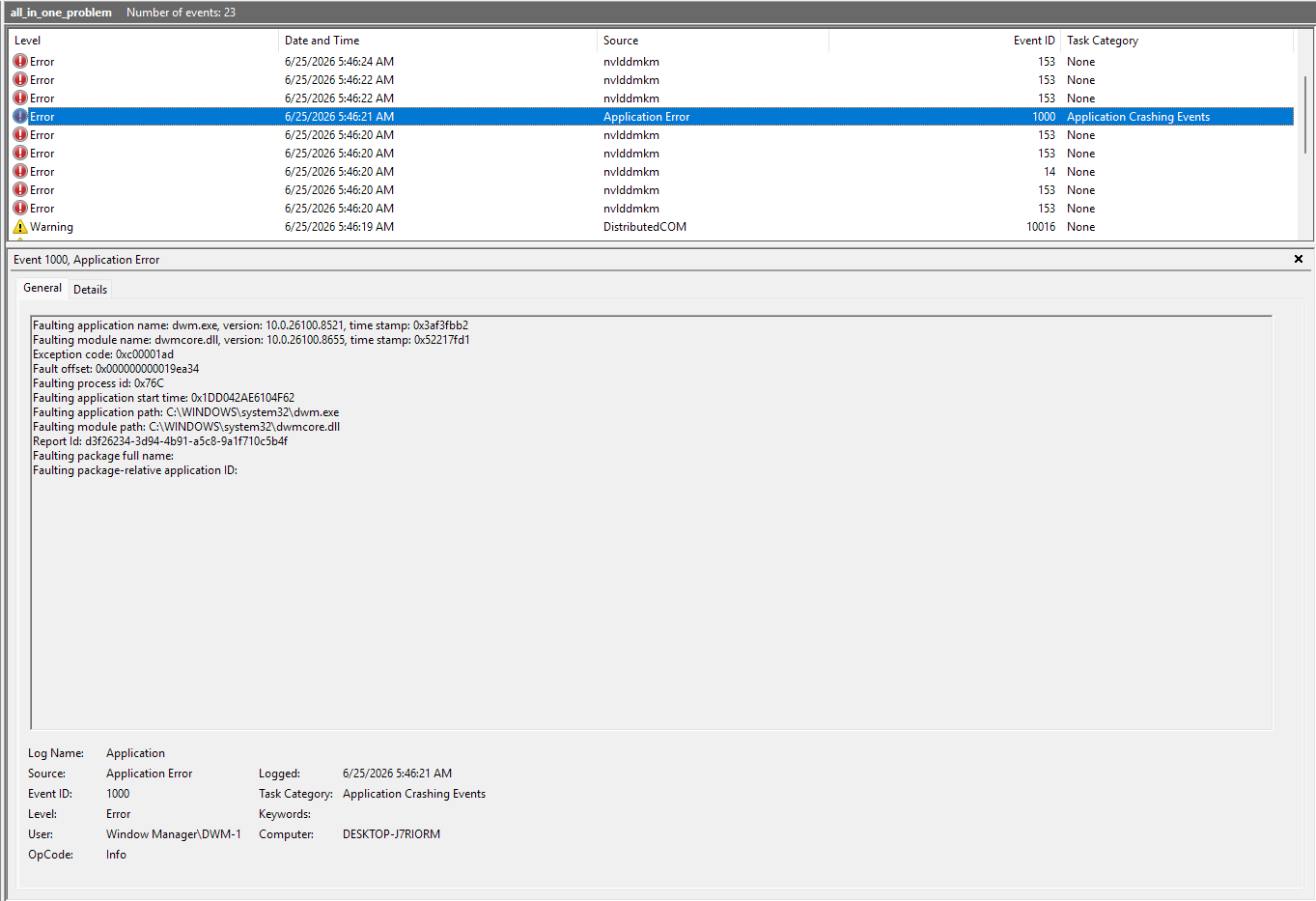Click the 'Faulting application path' line
This screenshot has height=901, width=1316.
tap(185, 412)
